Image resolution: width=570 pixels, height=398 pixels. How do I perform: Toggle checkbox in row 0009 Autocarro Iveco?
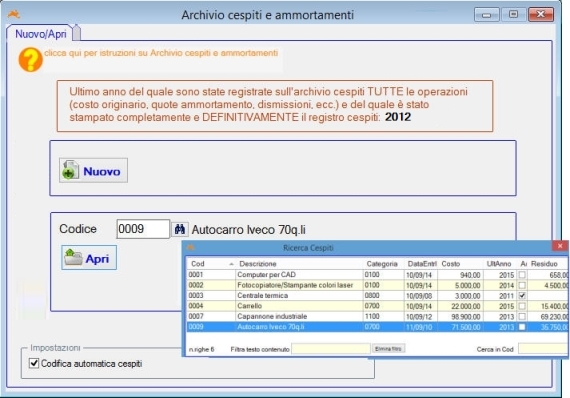[522, 327]
